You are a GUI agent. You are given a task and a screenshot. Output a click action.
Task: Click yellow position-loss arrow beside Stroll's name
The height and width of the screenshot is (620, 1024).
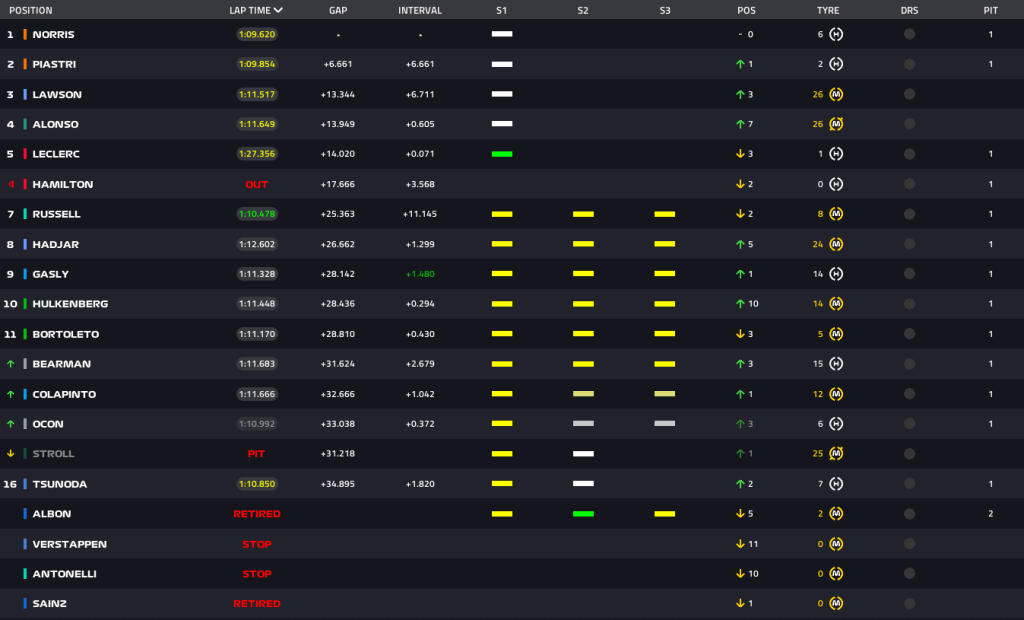pos(10,453)
